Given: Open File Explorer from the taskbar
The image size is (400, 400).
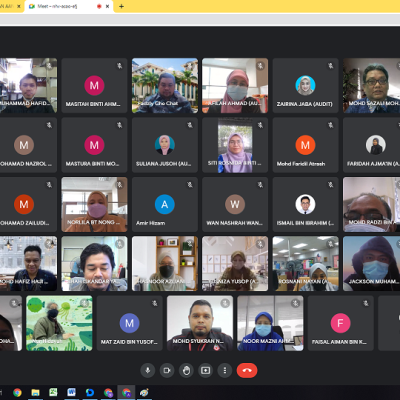Looking at the screenshot, I should [35, 393].
